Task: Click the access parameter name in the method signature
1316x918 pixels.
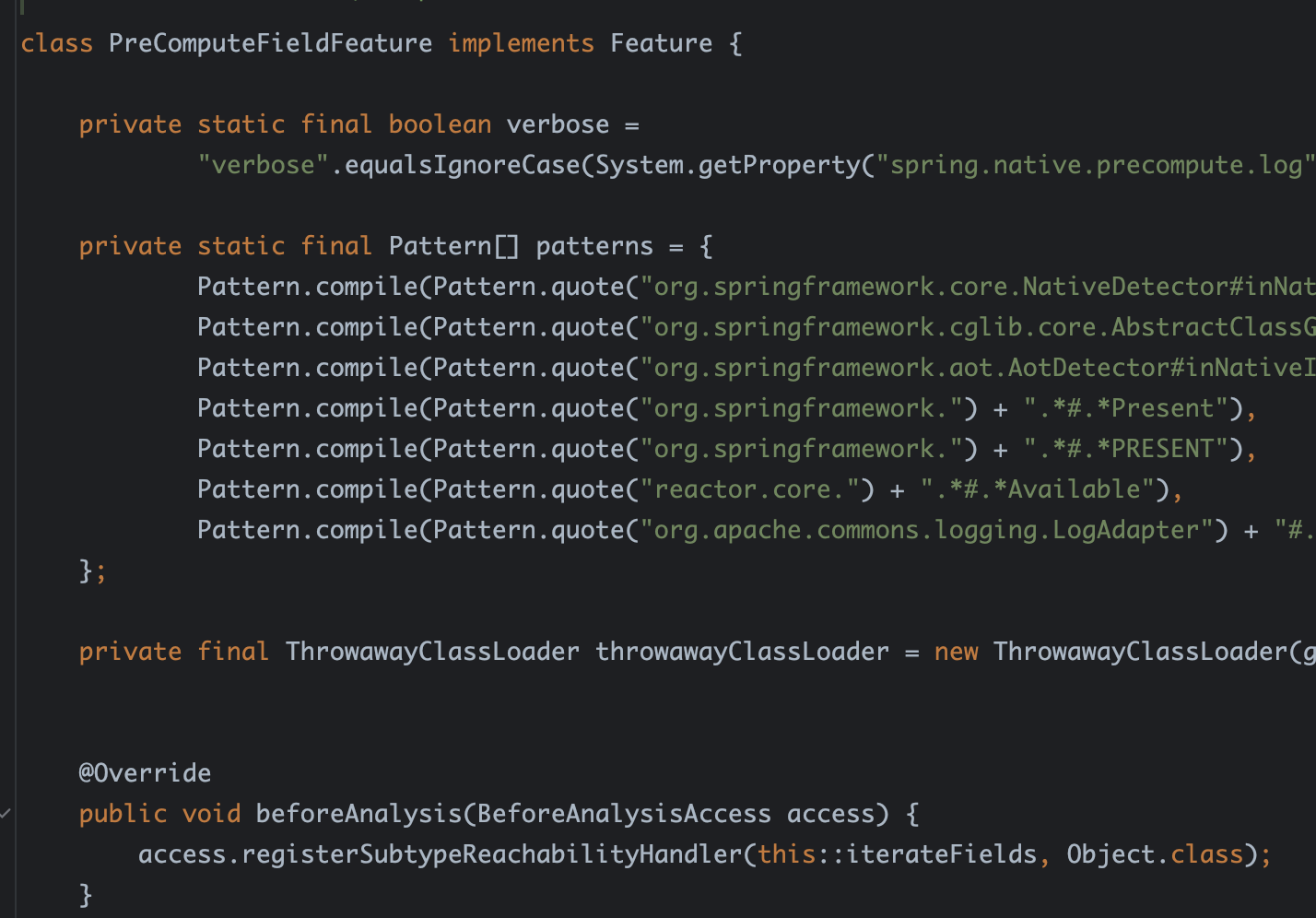Action: [830, 814]
